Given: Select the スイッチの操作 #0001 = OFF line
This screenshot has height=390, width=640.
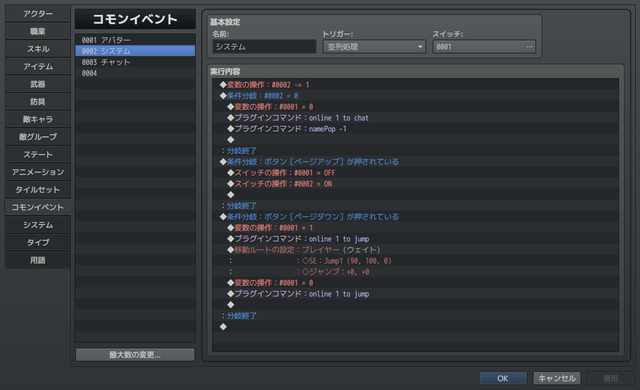Looking at the screenshot, I should click(416, 173).
